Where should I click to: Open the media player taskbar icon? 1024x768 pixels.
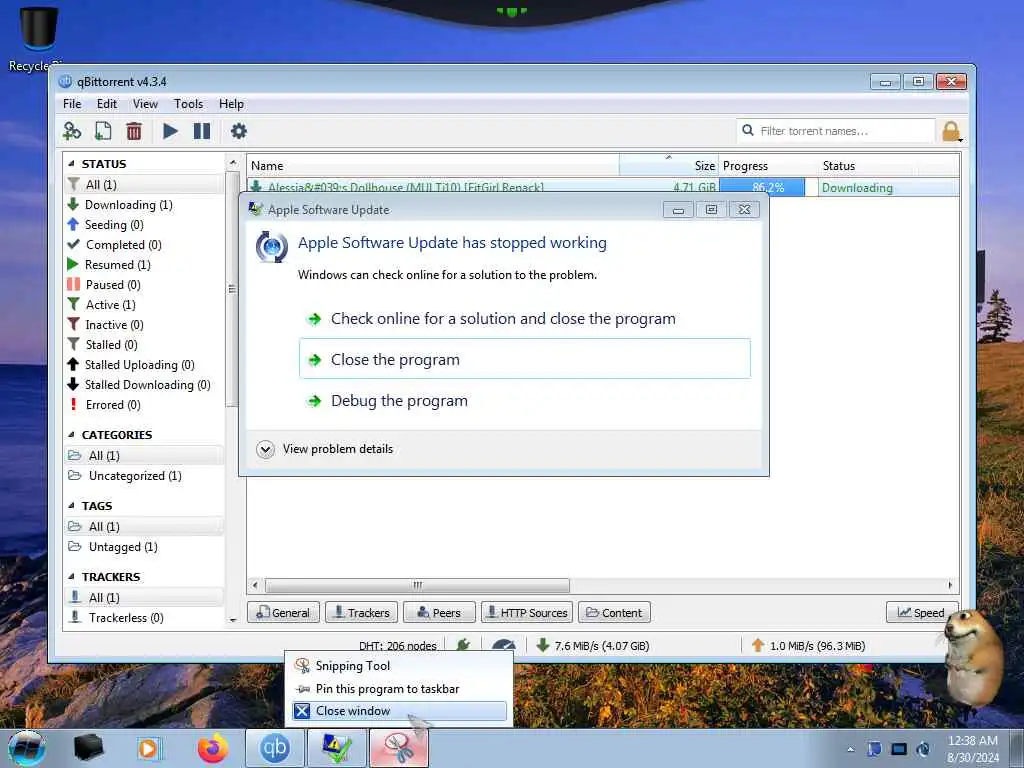pyautogui.click(x=149, y=748)
